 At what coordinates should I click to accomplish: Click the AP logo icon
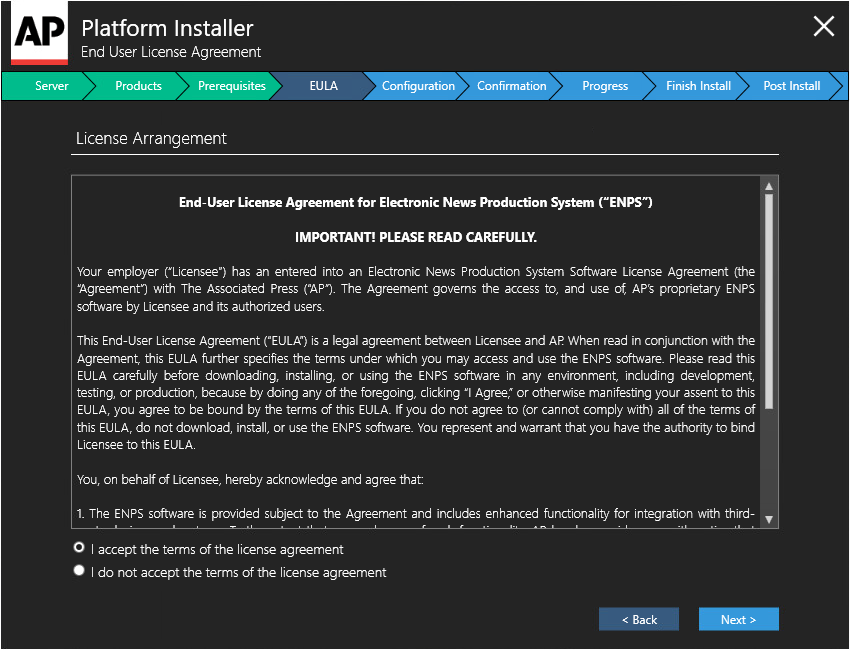[x=40, y=33]
